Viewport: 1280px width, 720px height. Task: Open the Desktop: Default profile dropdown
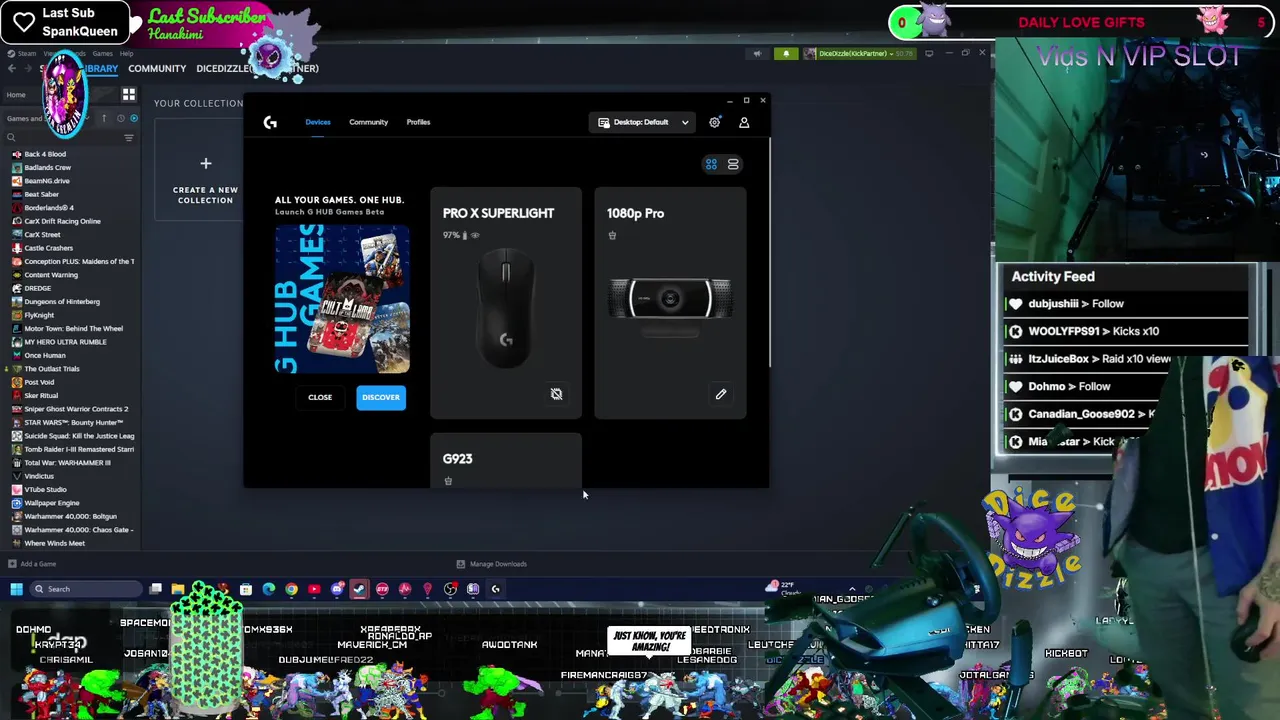click(x=644, y=122)
